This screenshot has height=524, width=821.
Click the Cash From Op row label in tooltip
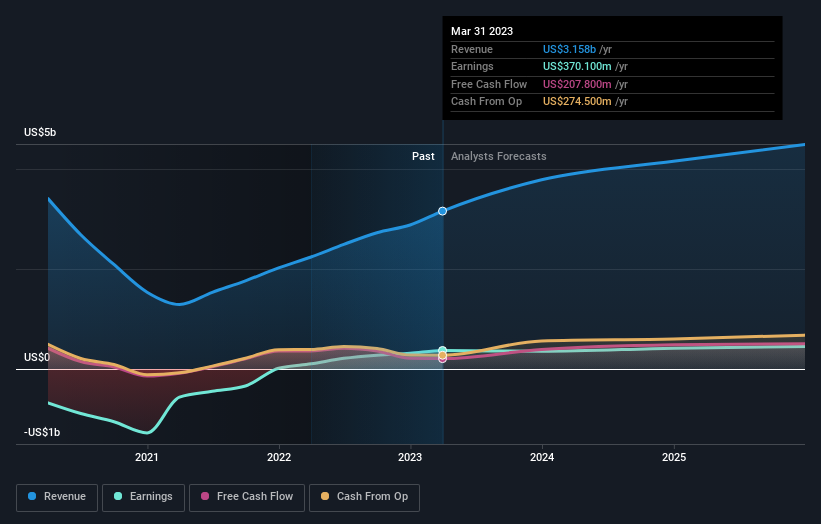click(486, 102)
